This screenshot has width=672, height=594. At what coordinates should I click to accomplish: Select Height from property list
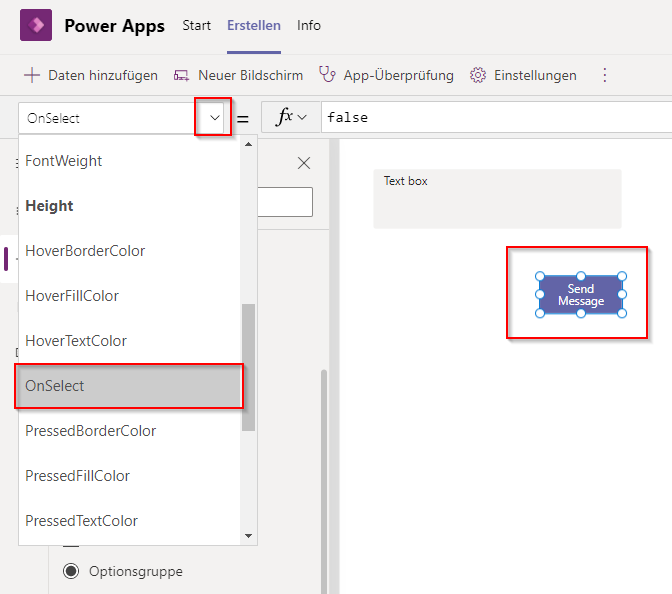pos(129,206)
